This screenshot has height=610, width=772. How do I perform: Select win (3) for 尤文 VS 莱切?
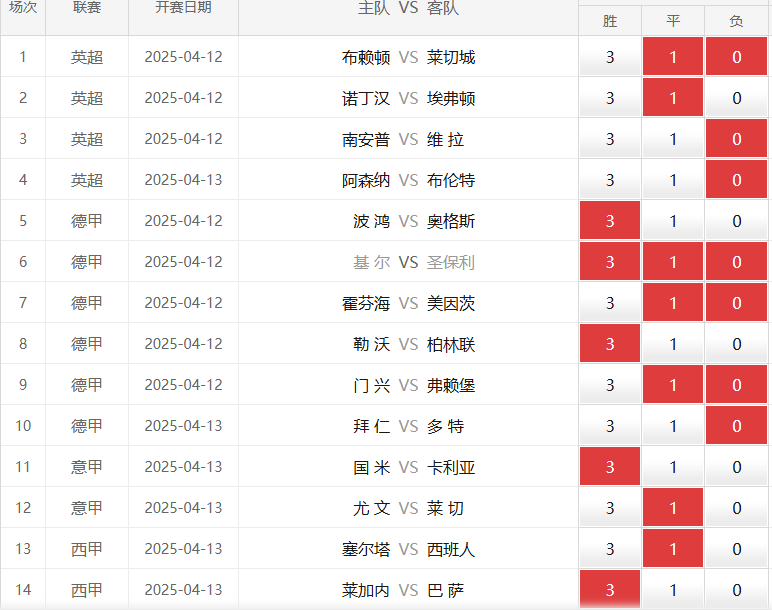pos(610,508)
